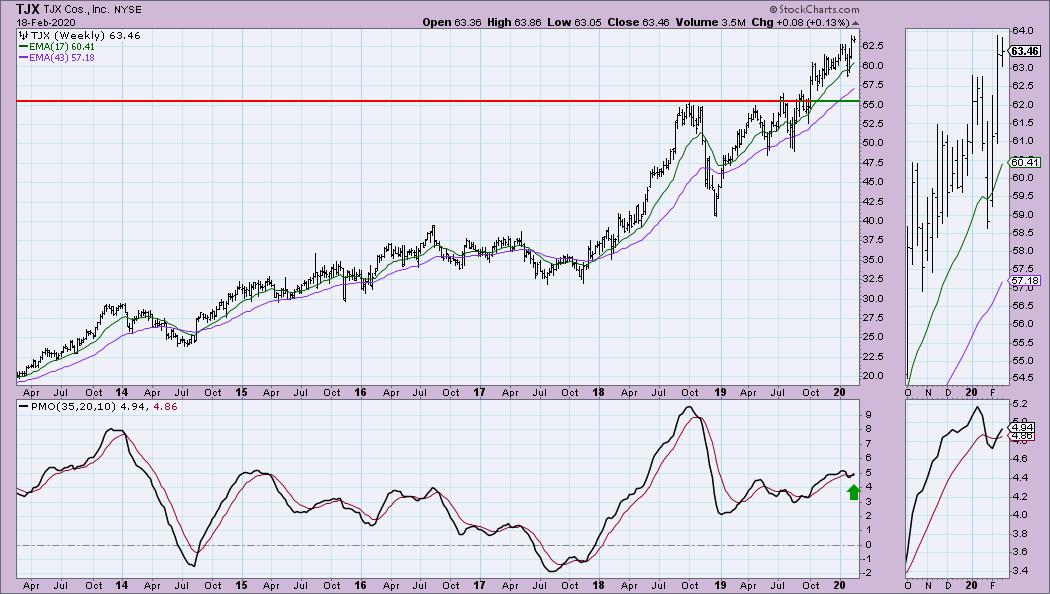Viewport: 1050px width, 594px height.
Task: Click the green EMA(17) line swatch
Action: click(23, 47)
